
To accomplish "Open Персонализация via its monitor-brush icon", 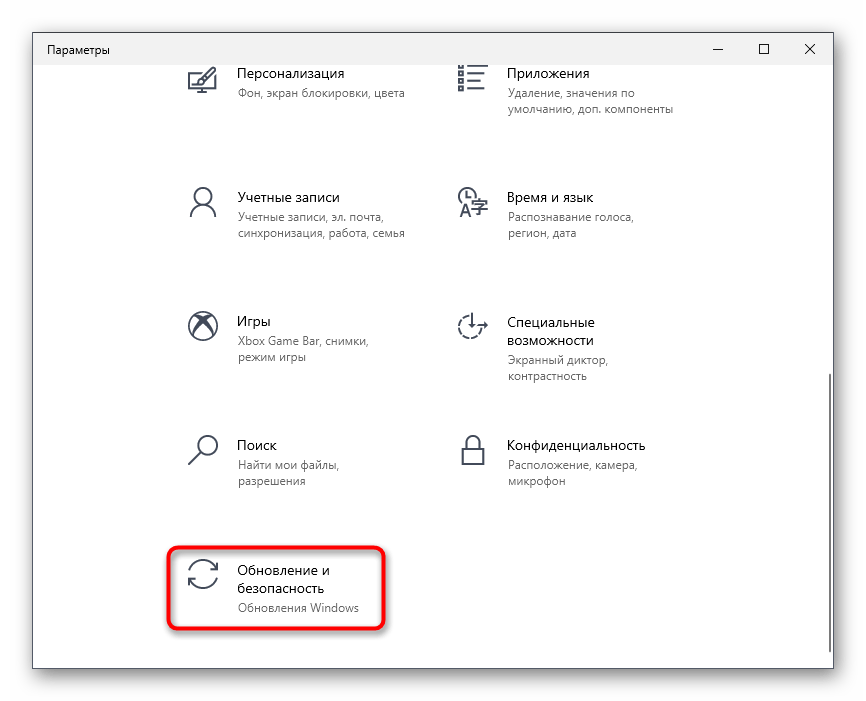I will point(202,80).
